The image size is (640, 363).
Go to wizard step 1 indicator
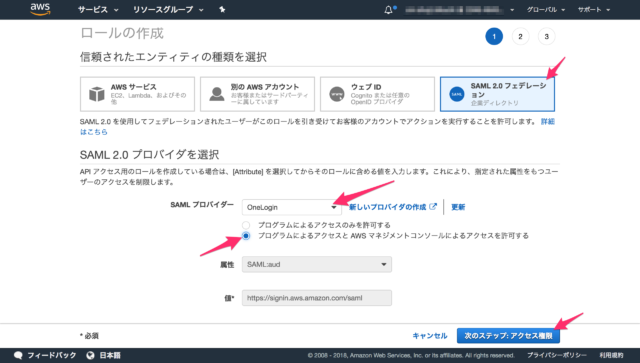(x=494, y=36)
